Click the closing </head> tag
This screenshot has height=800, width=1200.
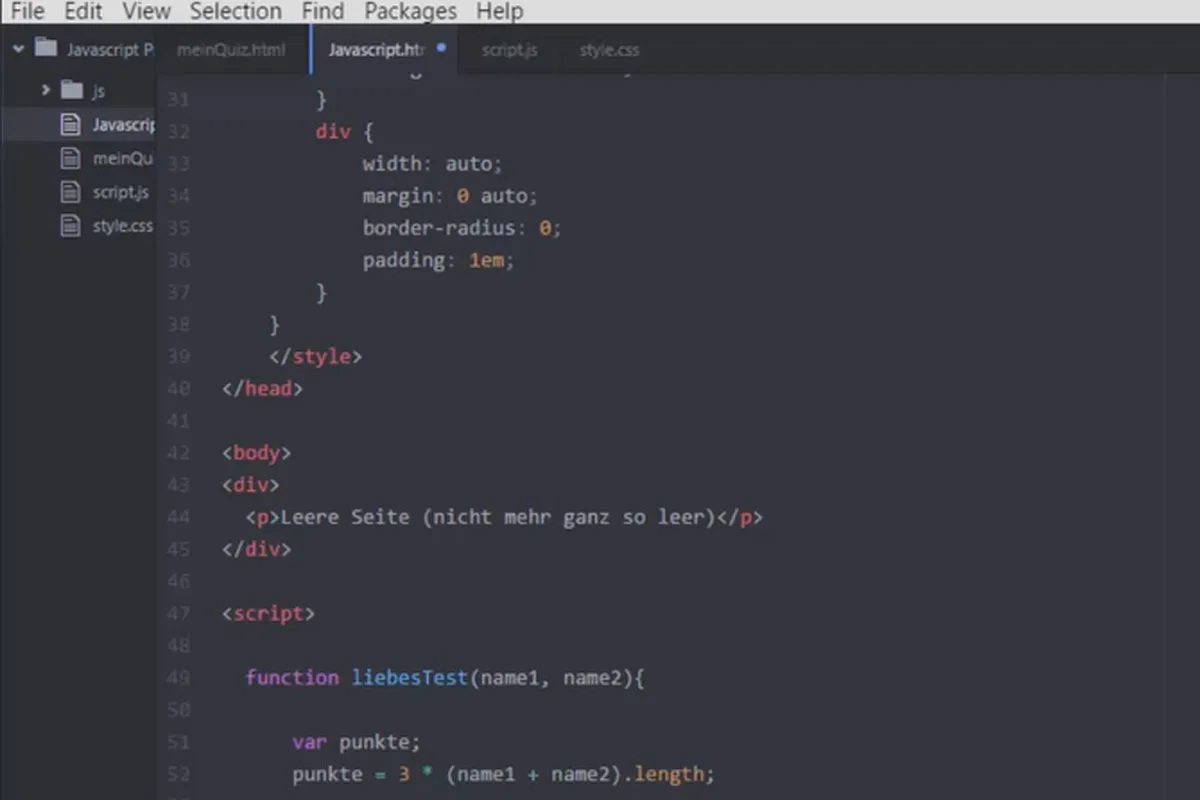pos(262,388)
